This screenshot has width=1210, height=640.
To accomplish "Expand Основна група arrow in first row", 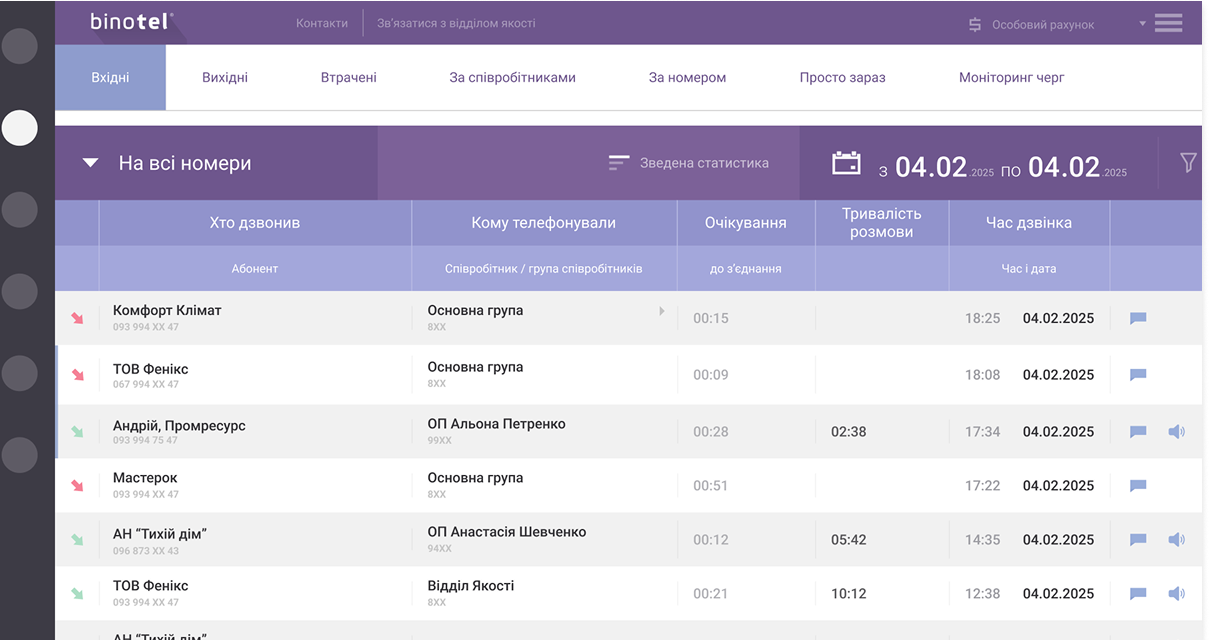I will pos(662,311).
